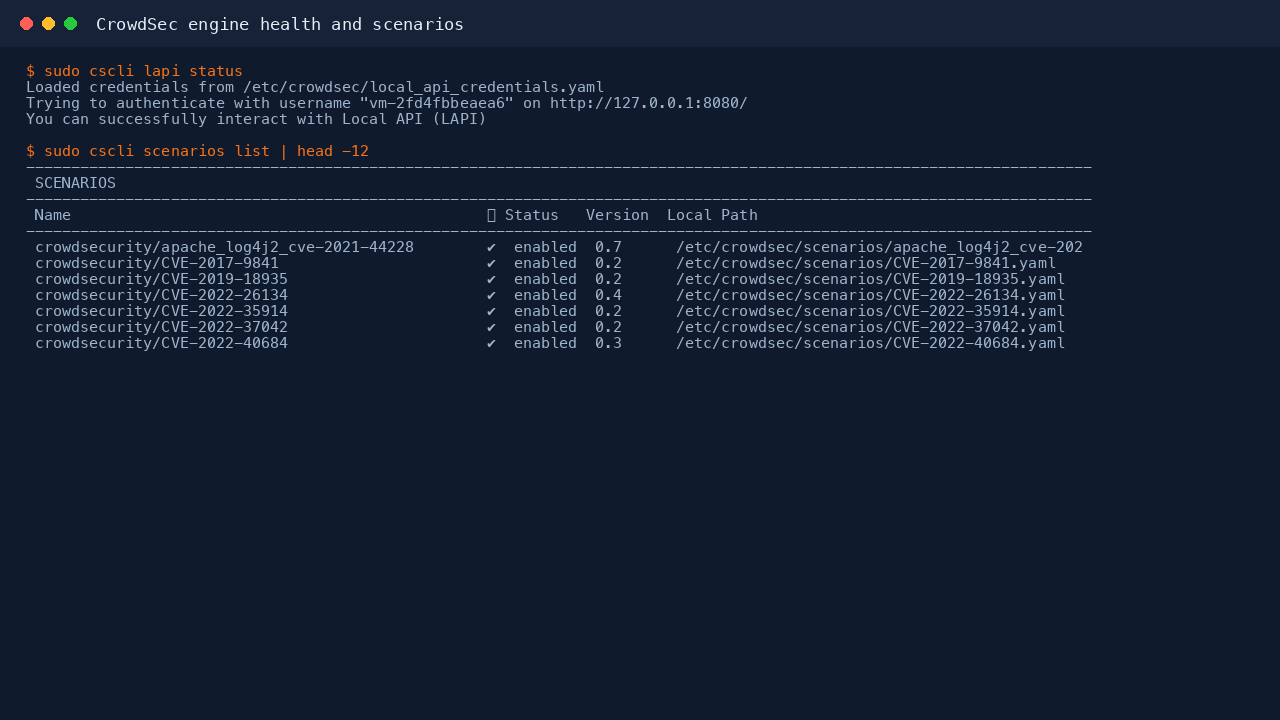Click 'enabled' status in the CVE-2019-18935 row

coord(545,279)
